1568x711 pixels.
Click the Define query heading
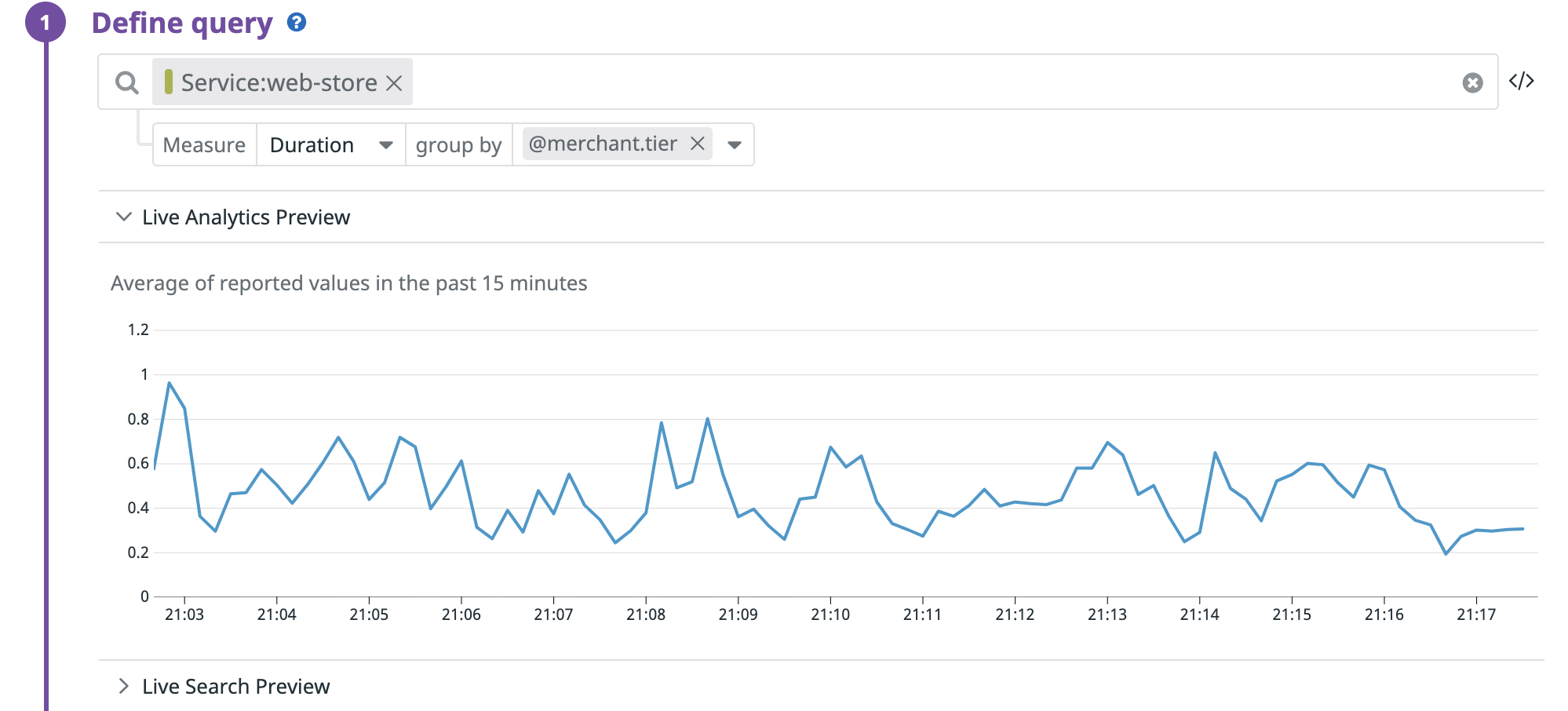pos(182,23)
